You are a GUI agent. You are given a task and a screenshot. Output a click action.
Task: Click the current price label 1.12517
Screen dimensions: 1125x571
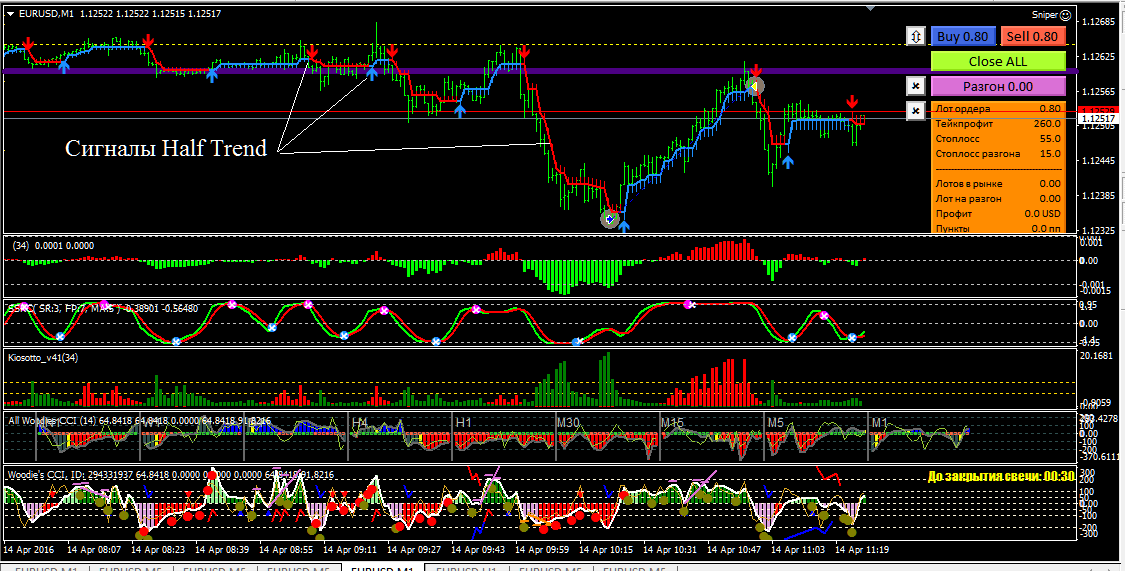pyautogui.click(x=1097, y=118)
